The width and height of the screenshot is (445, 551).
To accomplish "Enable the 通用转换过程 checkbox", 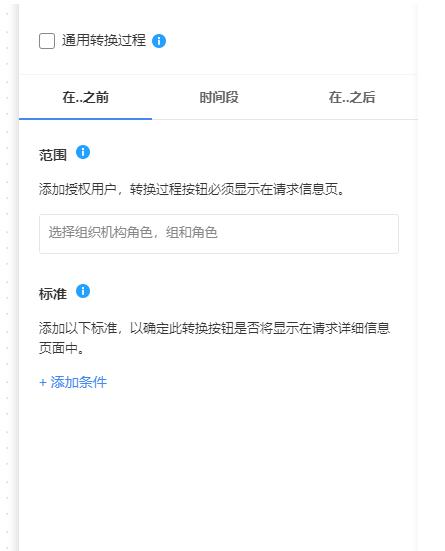I will [x=47, y=41].
